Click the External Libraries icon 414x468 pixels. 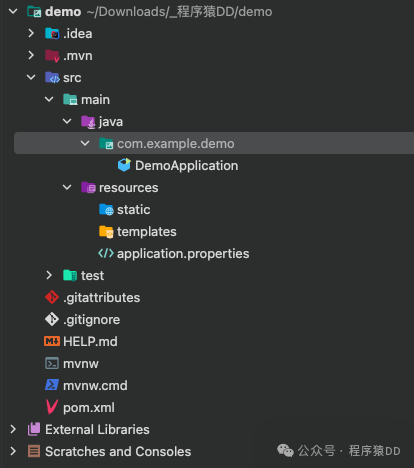[34, 429]
